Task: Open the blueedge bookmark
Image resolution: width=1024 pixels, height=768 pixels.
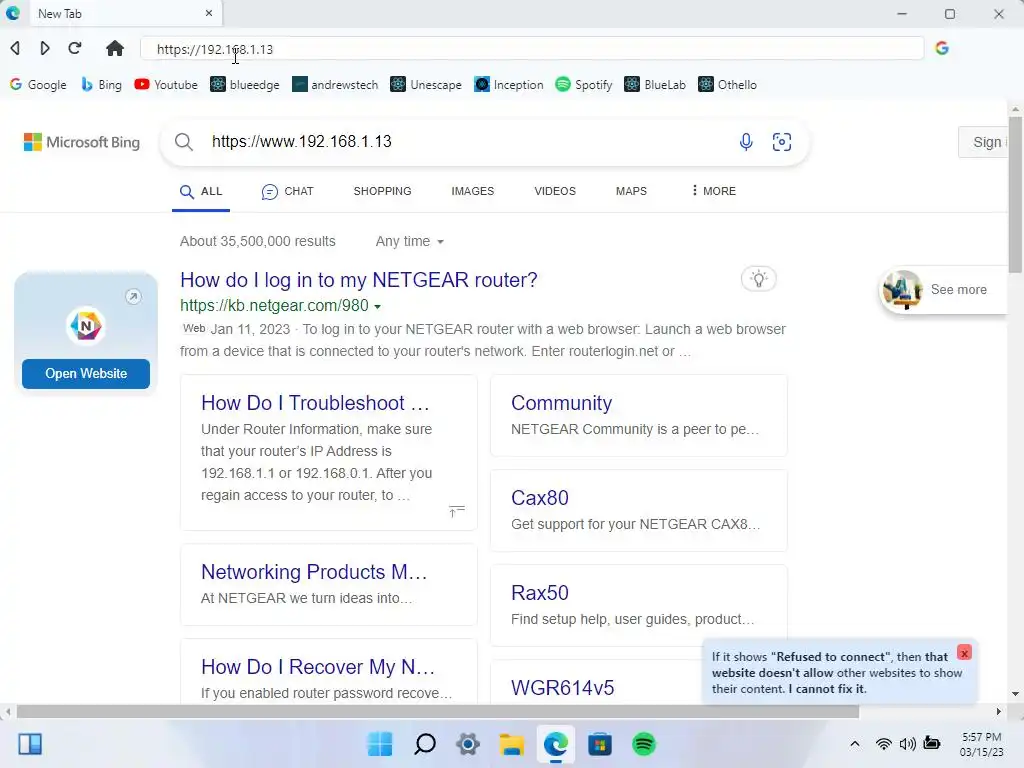Action: (x=245, y=84)
